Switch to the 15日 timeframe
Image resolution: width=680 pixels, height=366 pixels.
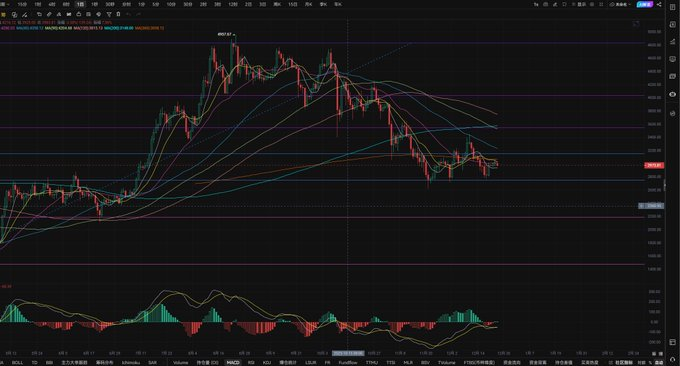pyautogui.click(x=293, y=4)
